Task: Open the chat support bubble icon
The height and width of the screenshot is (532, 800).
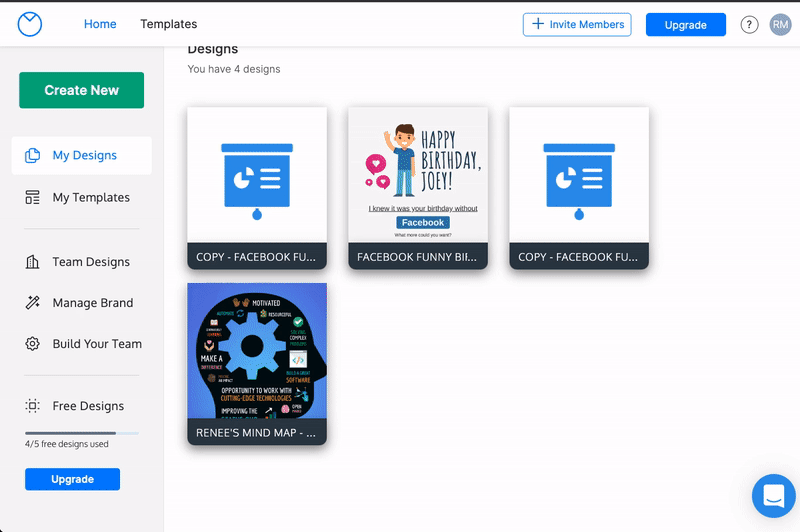Action: pyautogui.click(x=773, y=496)
